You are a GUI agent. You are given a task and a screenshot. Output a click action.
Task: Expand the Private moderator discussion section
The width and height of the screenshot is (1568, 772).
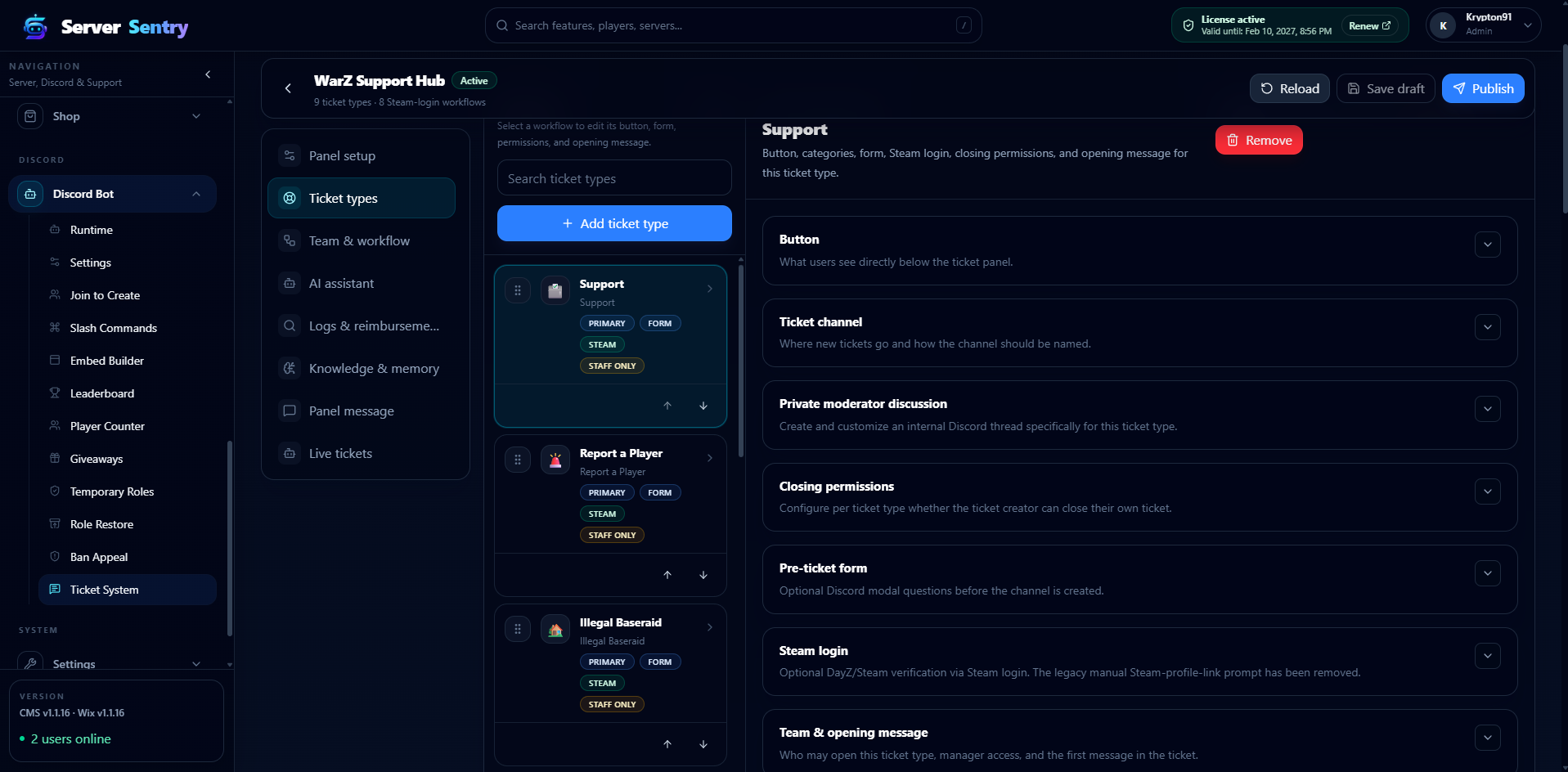(x=1488, y=409)
